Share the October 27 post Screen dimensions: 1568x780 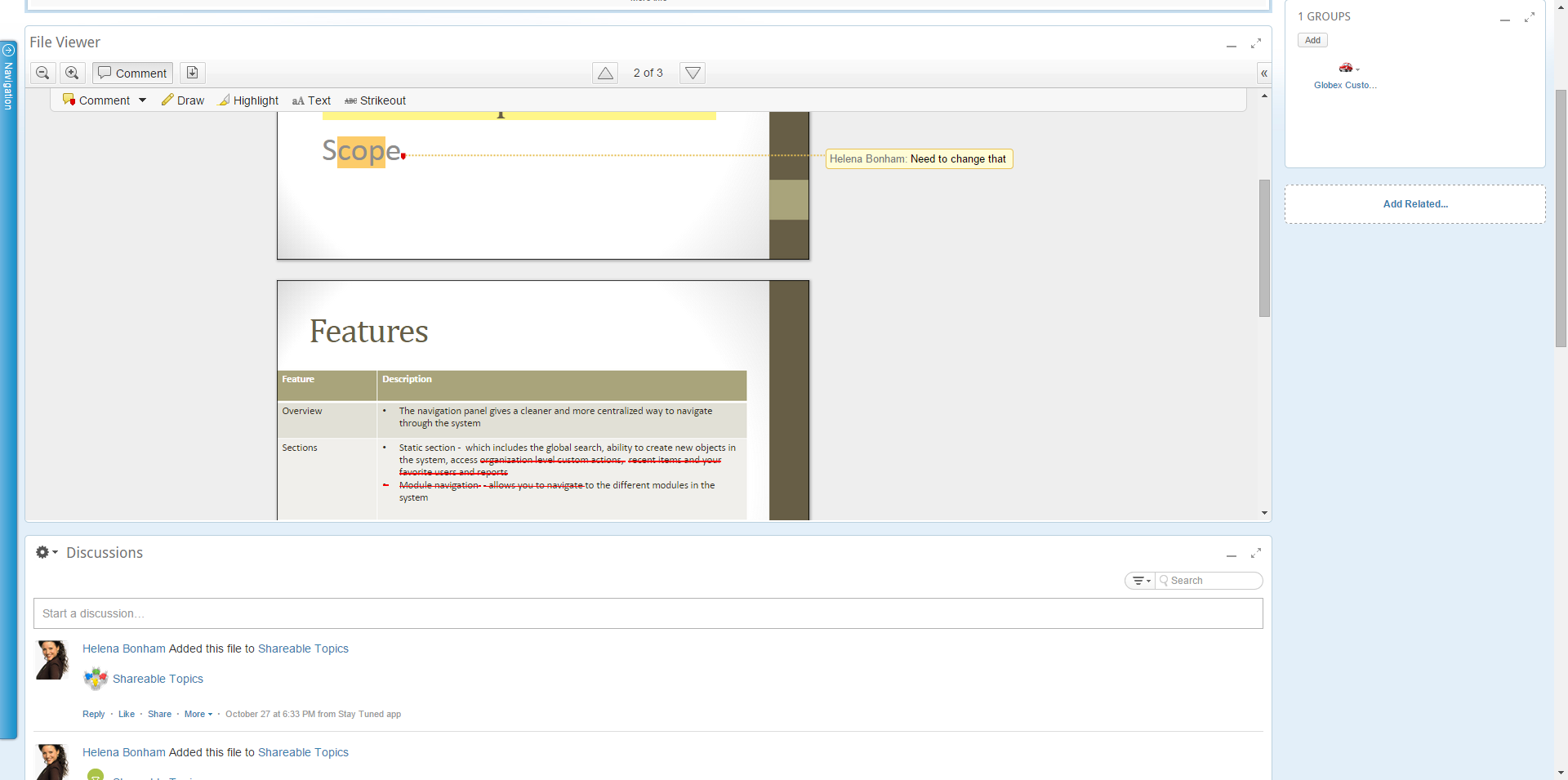coord(159,714)
